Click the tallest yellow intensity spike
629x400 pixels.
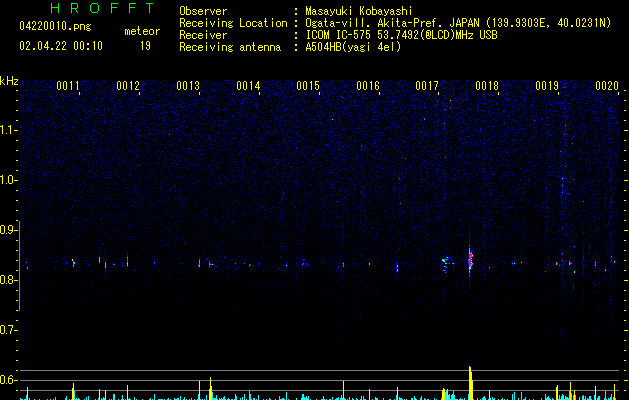pos(471,383)
